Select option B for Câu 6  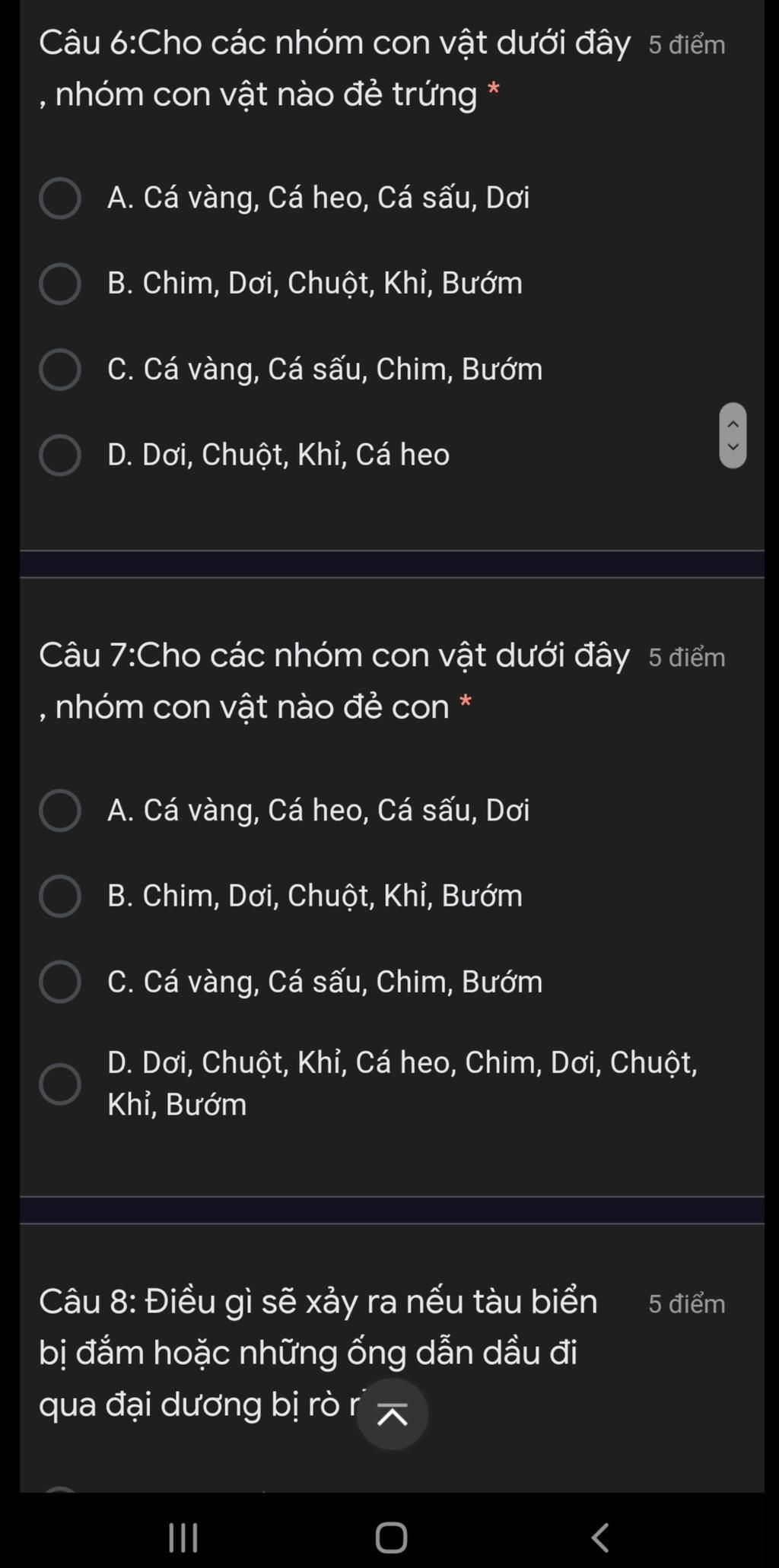pyautogui.click(x=60, y=284)
